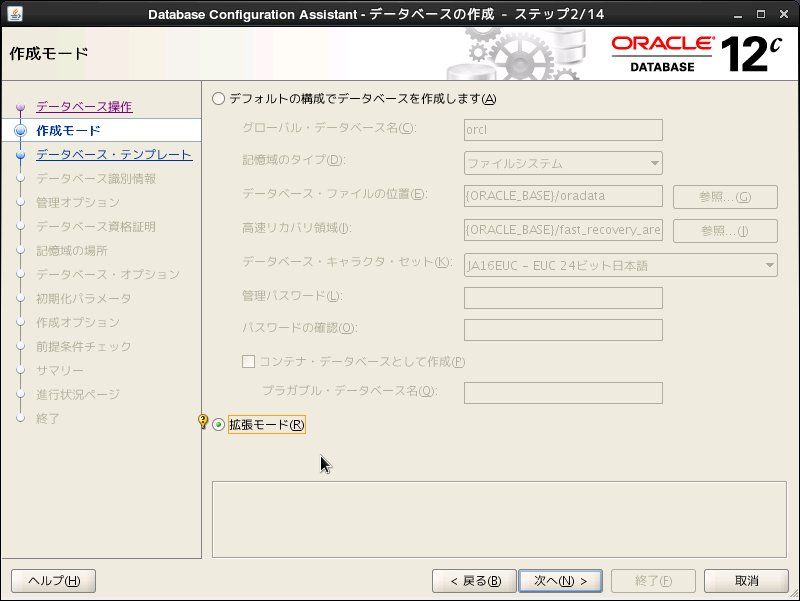Click the パスワードの確認 input field
This screenshot has height=601, width=800.
click(563, 330)
